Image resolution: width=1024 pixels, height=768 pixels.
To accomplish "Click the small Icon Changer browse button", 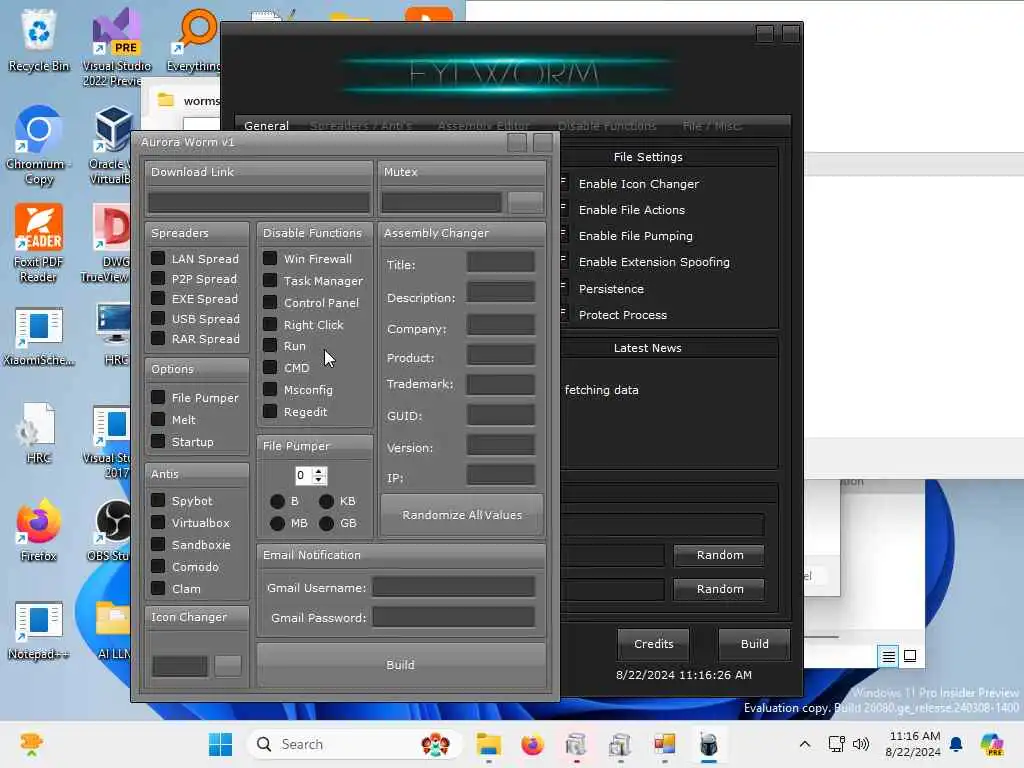I will click(228, 665).
